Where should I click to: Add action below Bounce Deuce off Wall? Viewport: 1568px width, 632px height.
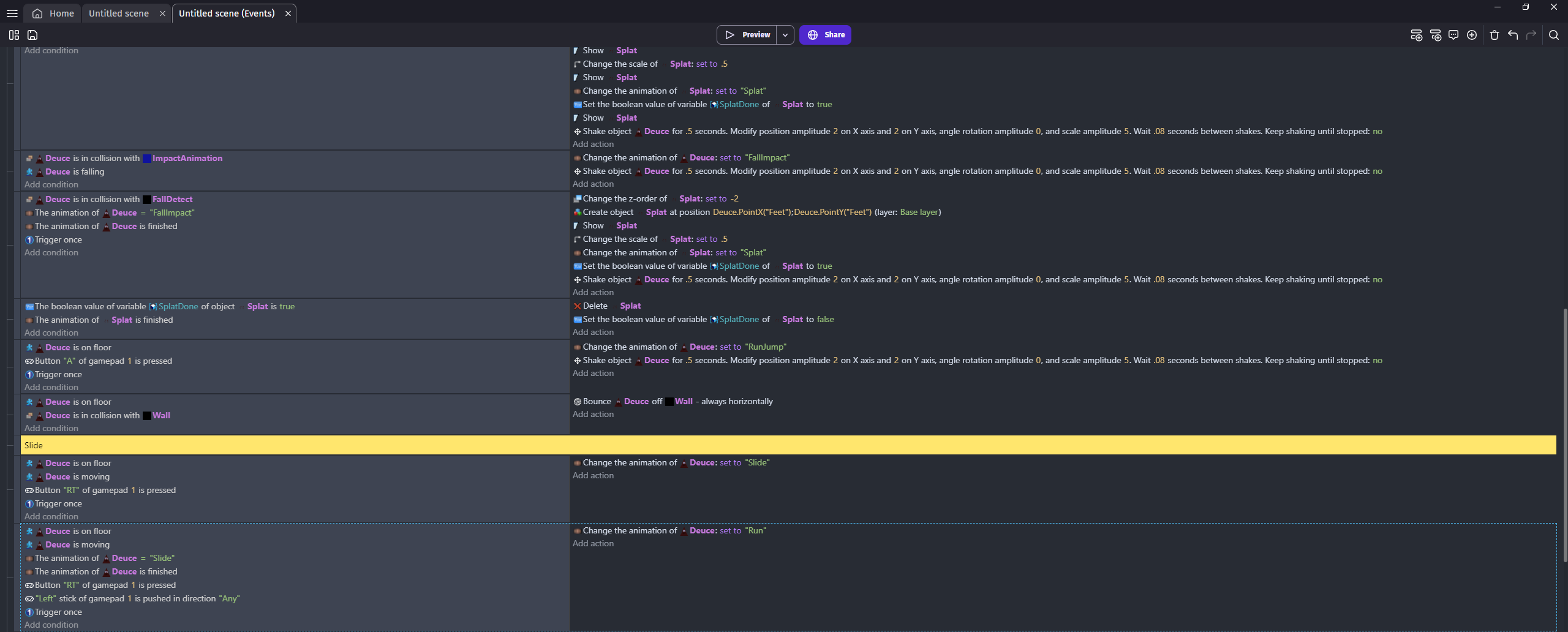click(593, 415)
